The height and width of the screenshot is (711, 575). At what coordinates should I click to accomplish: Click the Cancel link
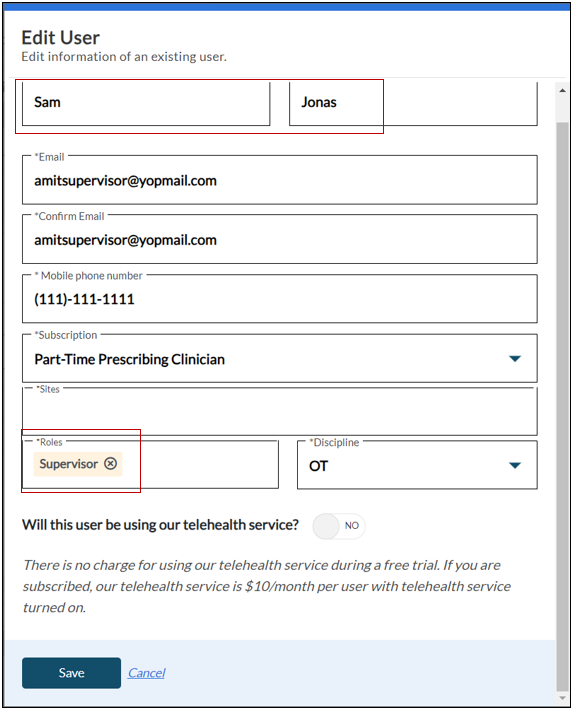coord(146,673)
